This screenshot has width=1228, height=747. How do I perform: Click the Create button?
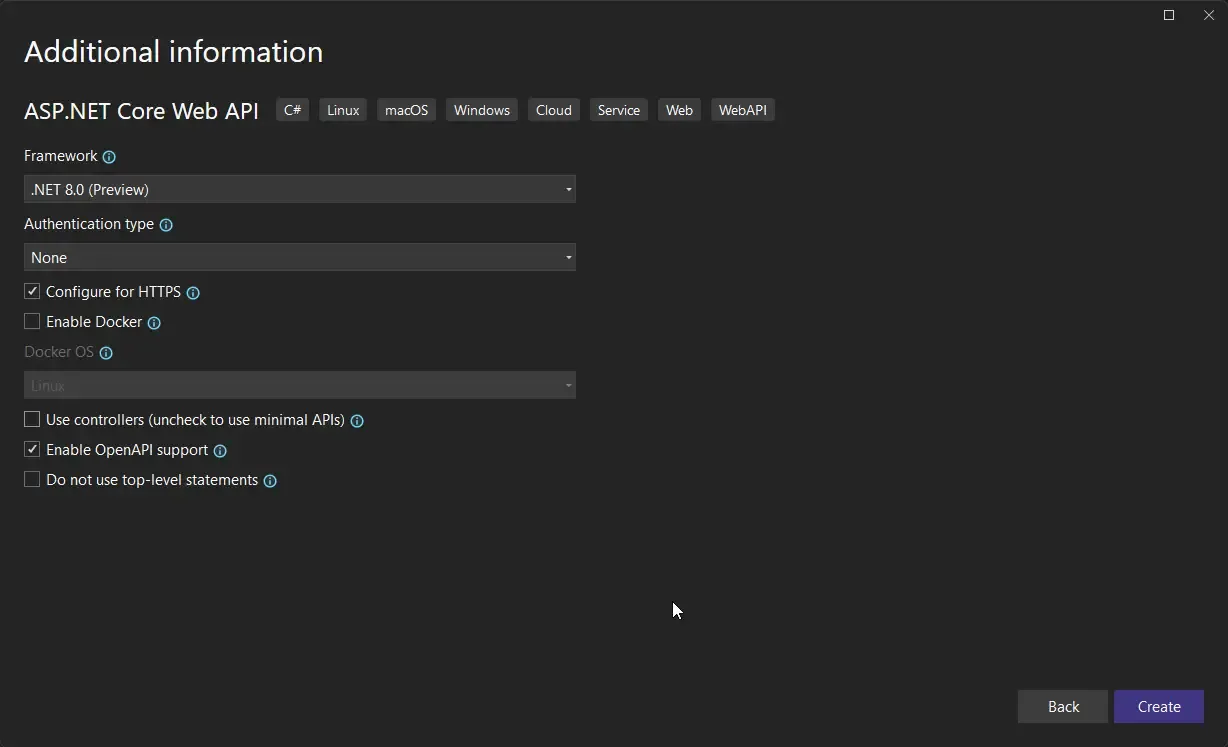1158,706
